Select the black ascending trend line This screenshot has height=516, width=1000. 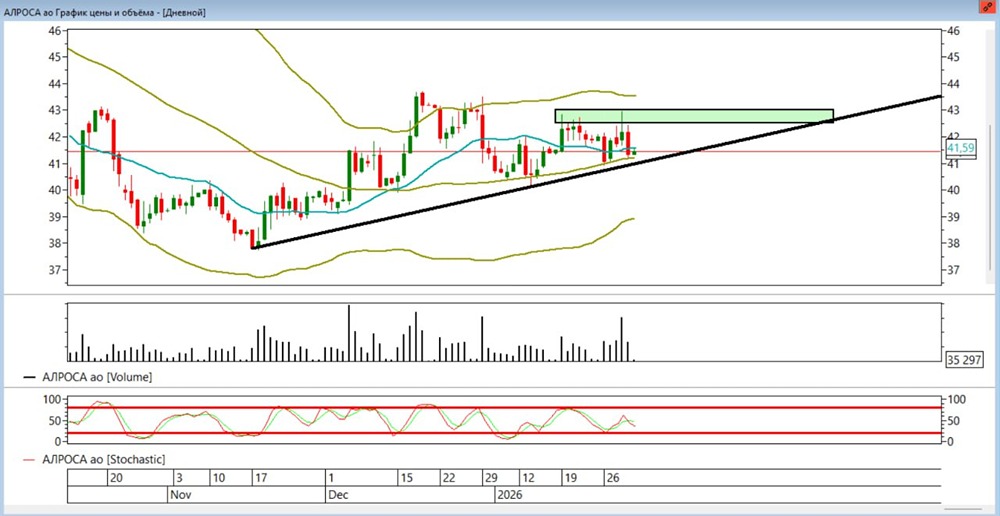coord(596,172)
